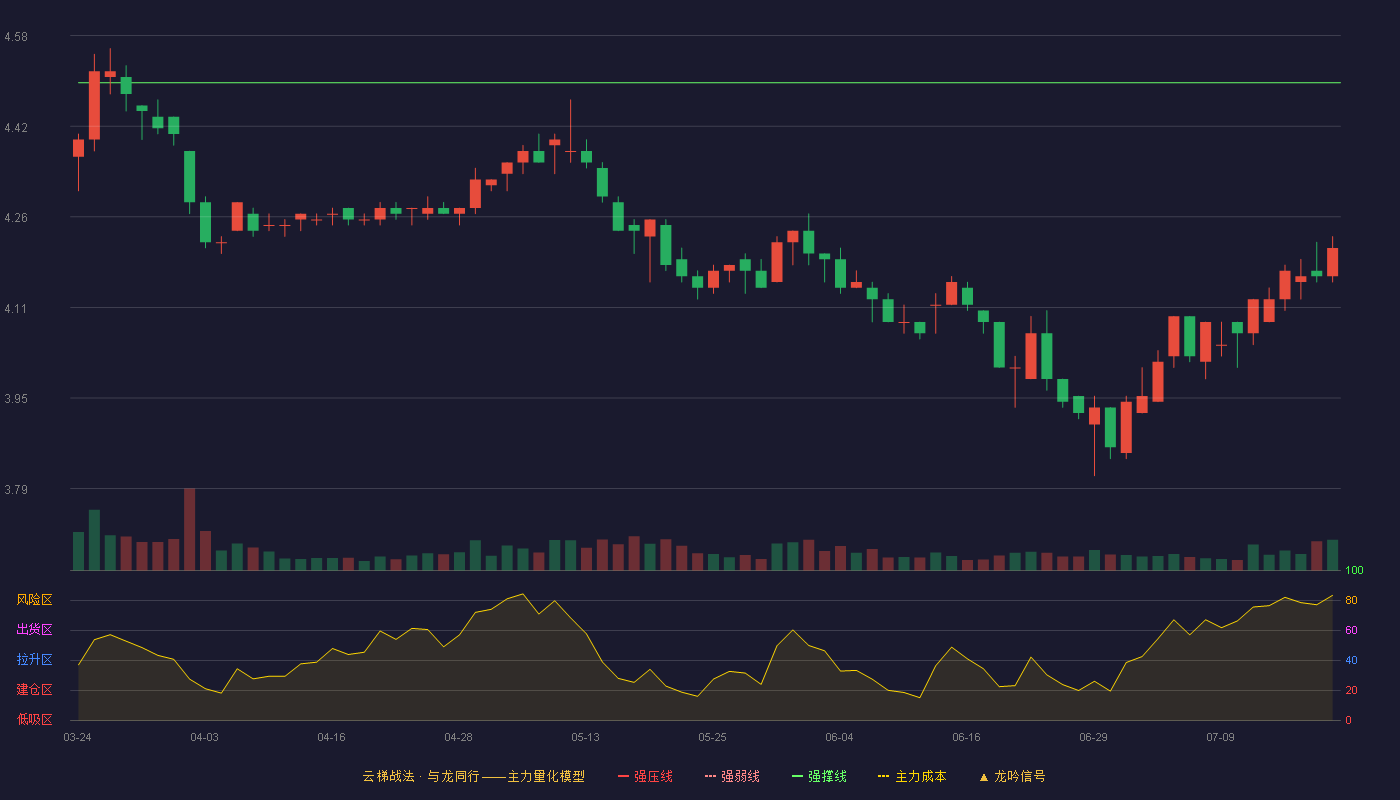Viewport: 1400px width, 800px height.
Task: Click the 06-29 date axis marker
Action: pos(1093,737)
